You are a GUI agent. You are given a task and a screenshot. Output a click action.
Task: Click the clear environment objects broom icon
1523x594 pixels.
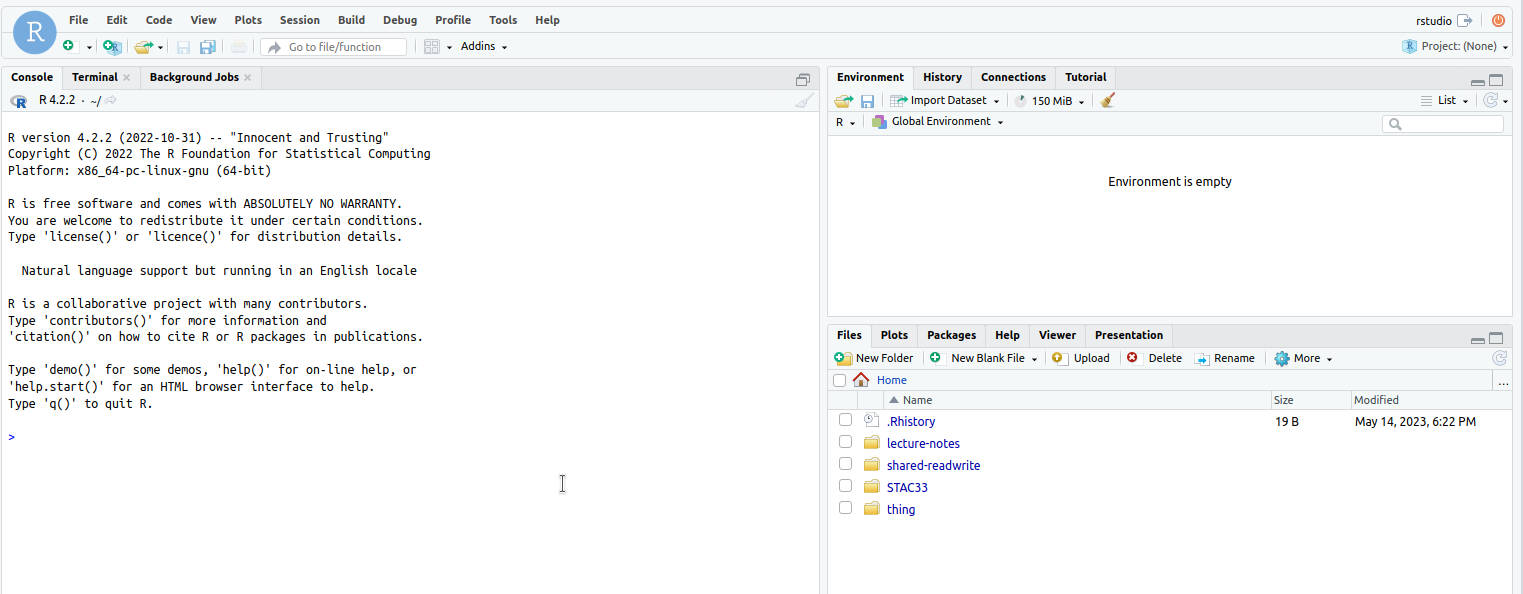click(x=1107, y=100)
